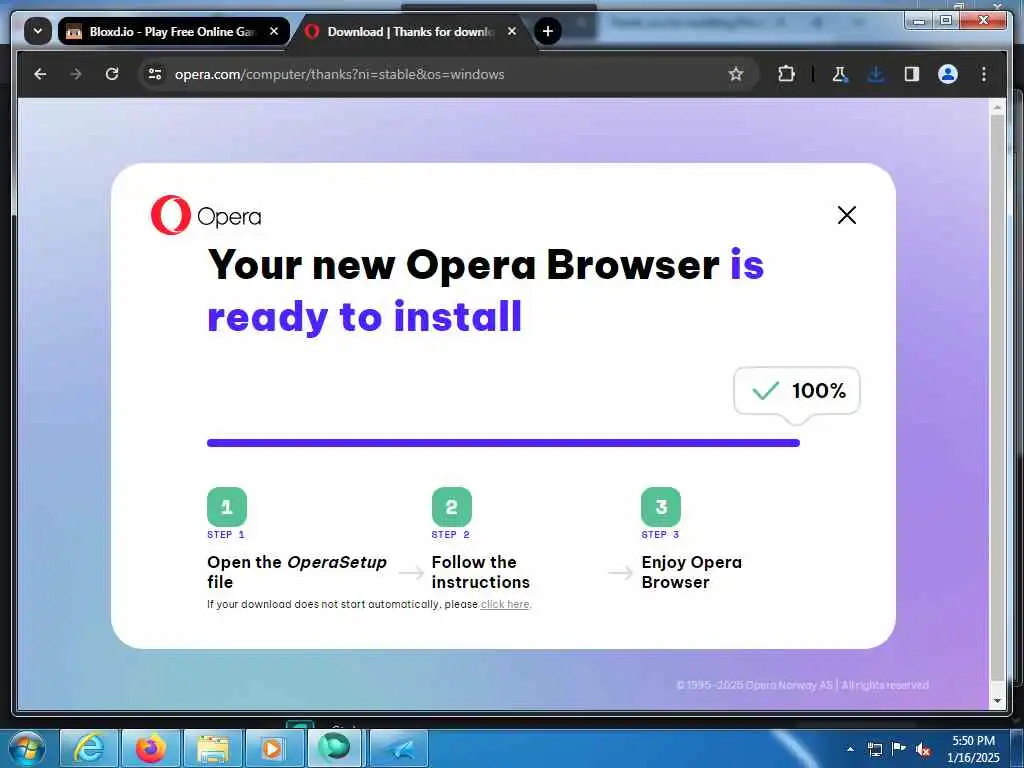Click the Opera logo on the card
The image size is (1024, 768).
tap(206, 215)
